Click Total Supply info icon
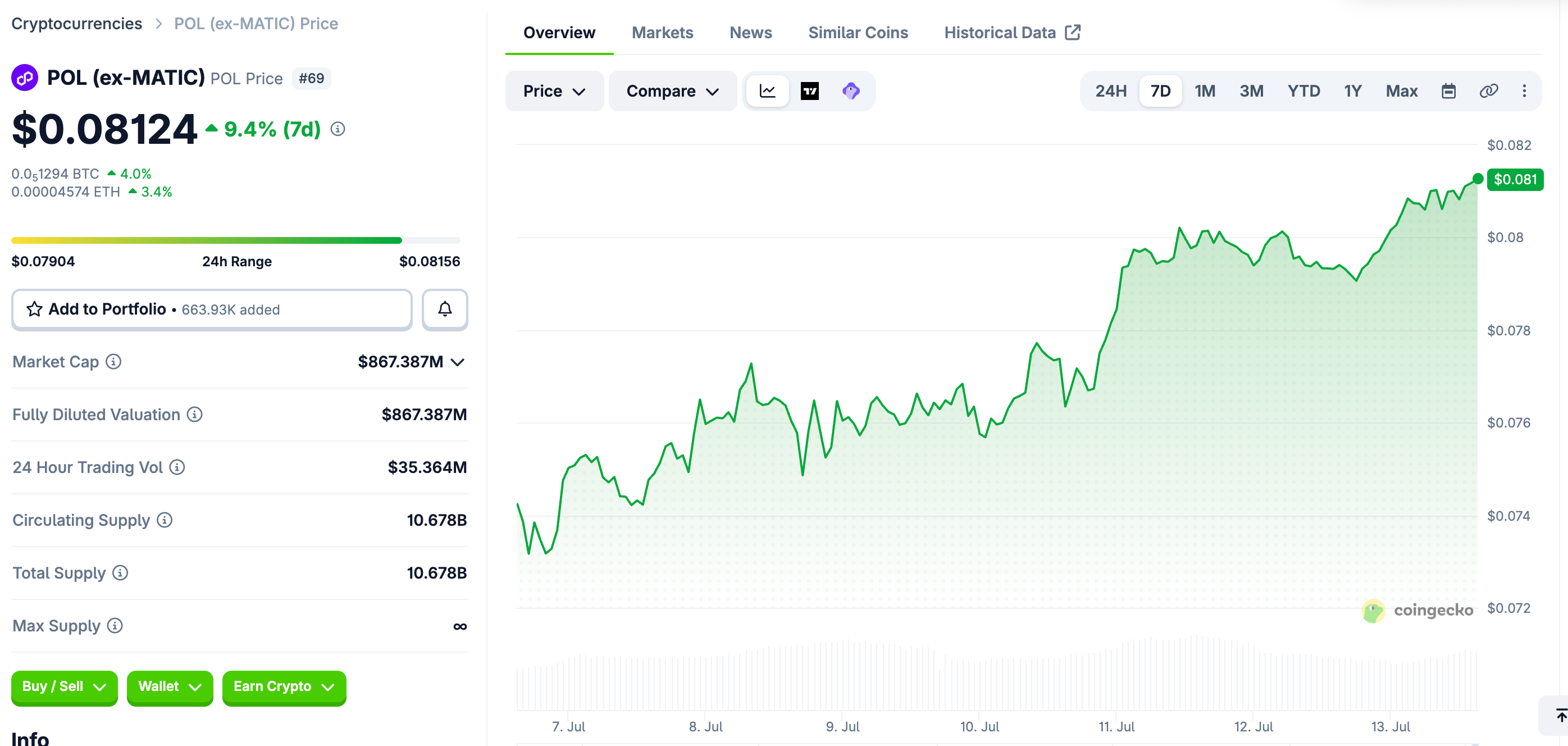The height and width of the screenshot is (746, 1568). click(121, 573)
